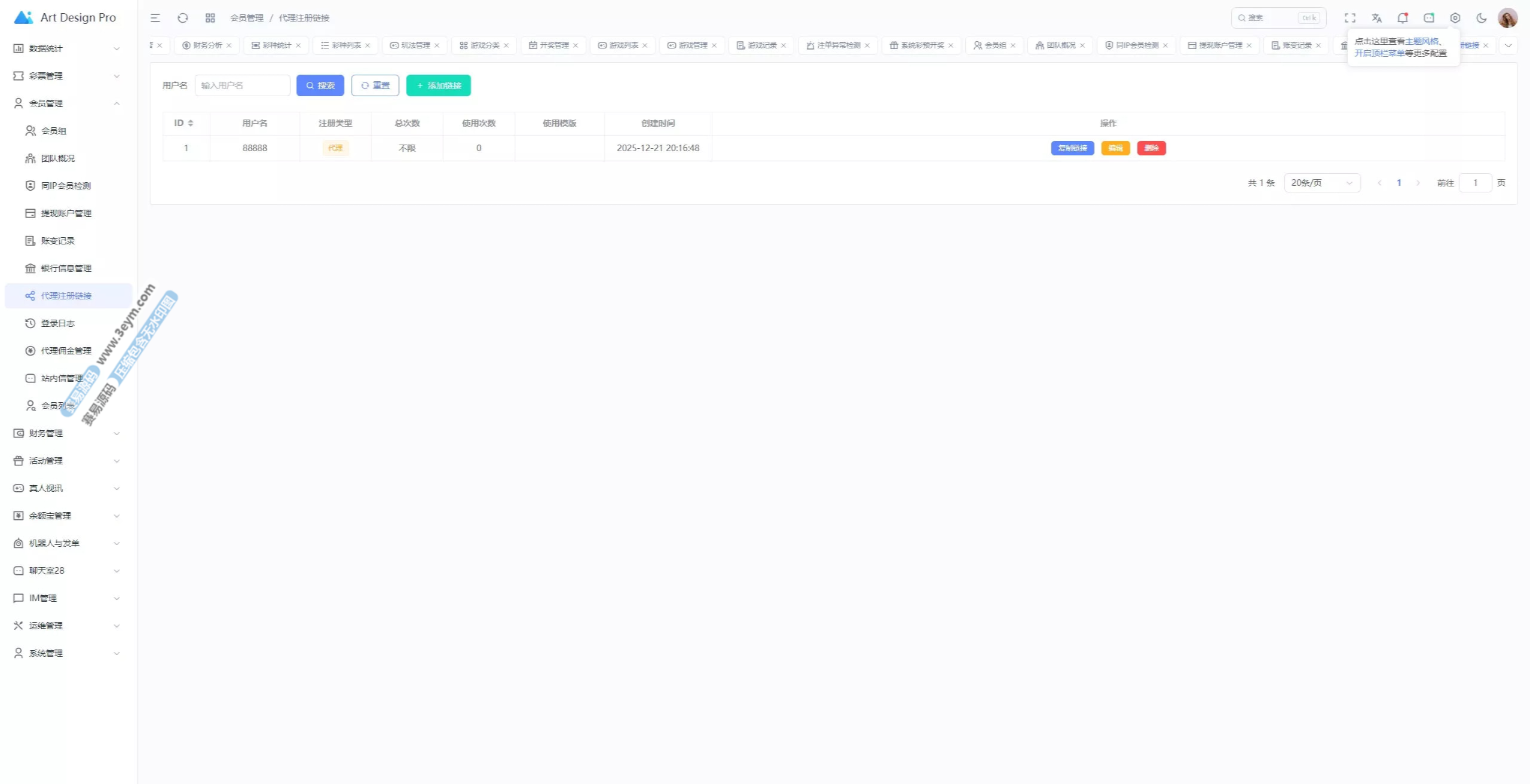Collapse the sidebar menu with the hamburger icon
The width and height of the screenshot is (1530, 784).
coord(155,18)
